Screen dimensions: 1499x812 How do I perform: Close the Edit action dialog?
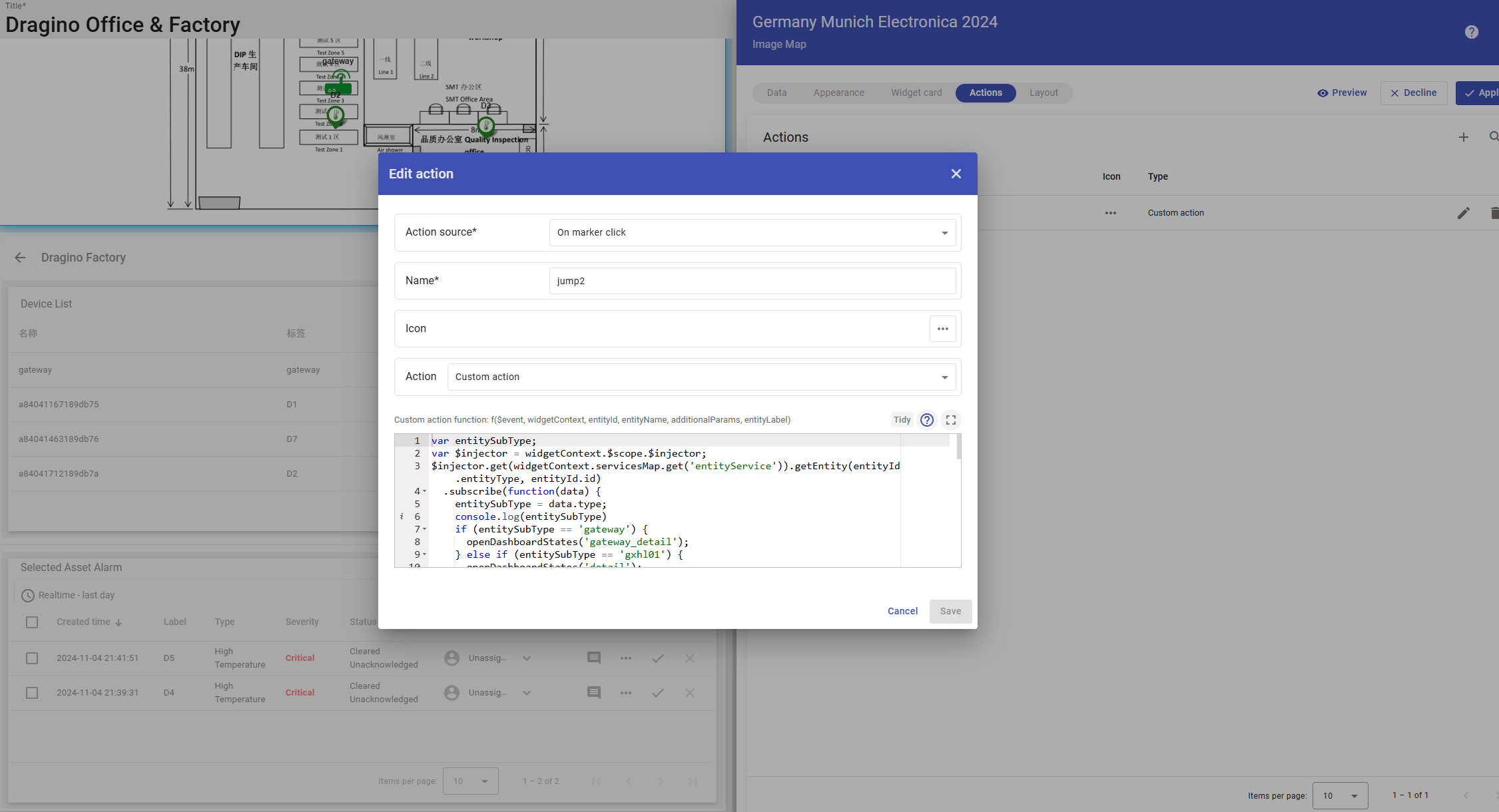tap(956, 174)
